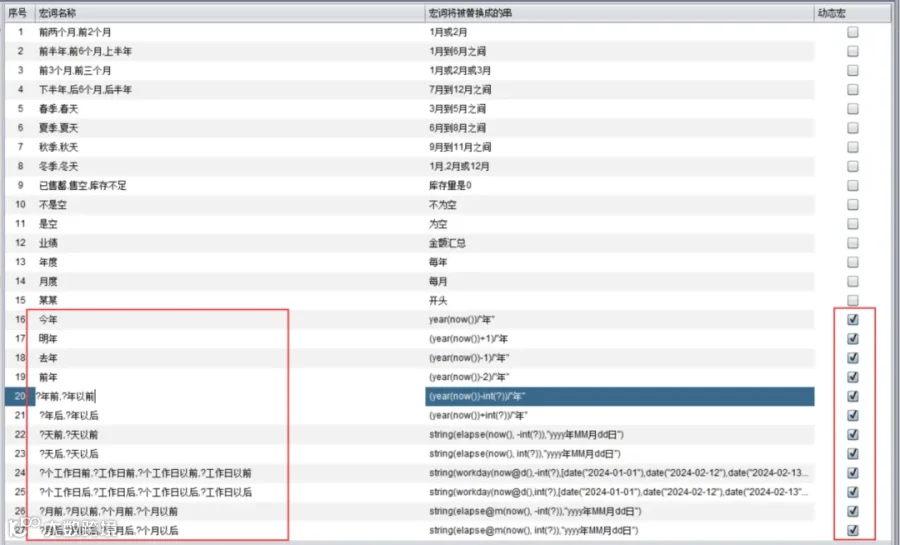Toggle dynamic macro checkbox for 是空 row

852,224
